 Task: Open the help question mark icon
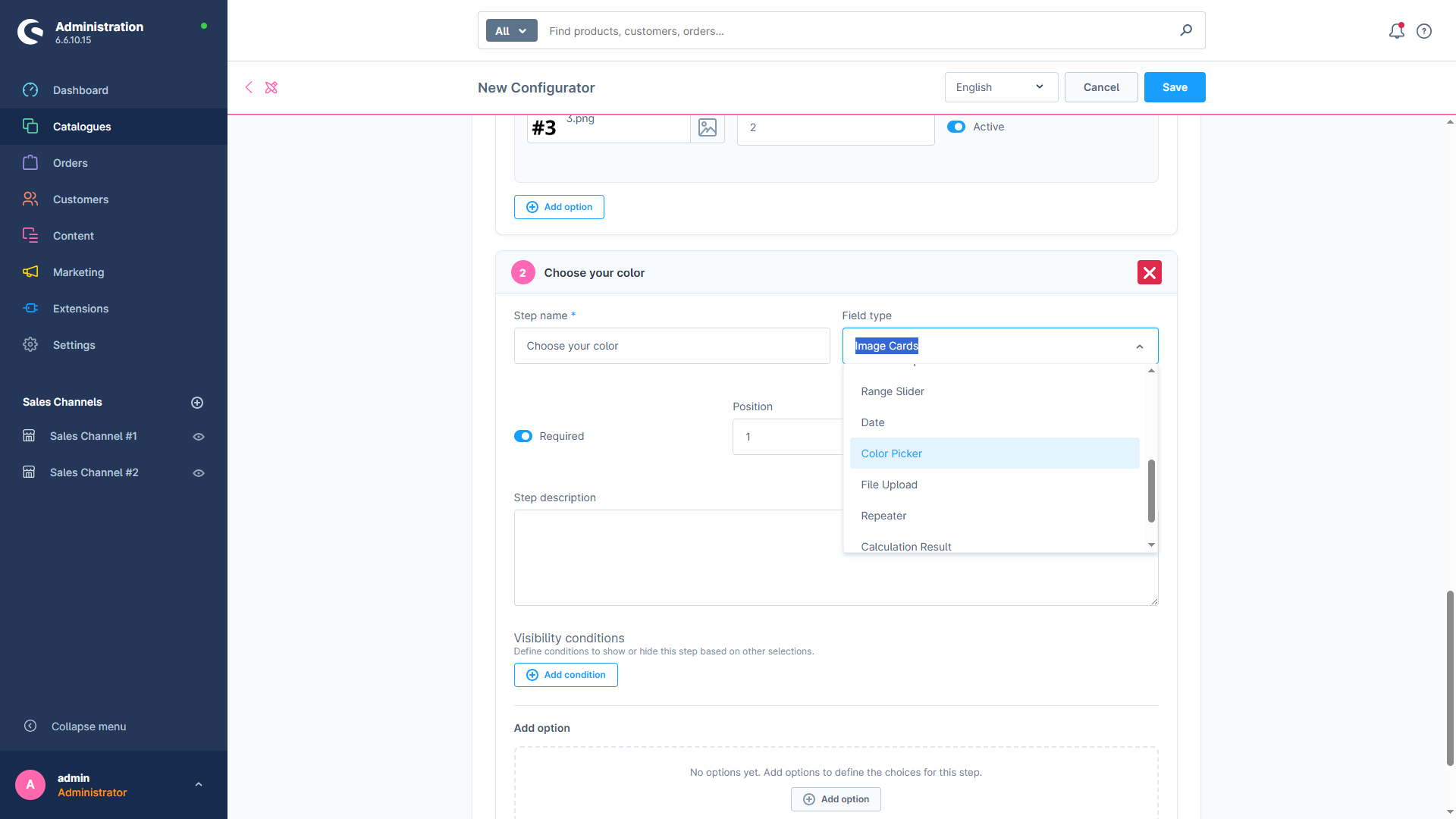tap(1424, 31)
